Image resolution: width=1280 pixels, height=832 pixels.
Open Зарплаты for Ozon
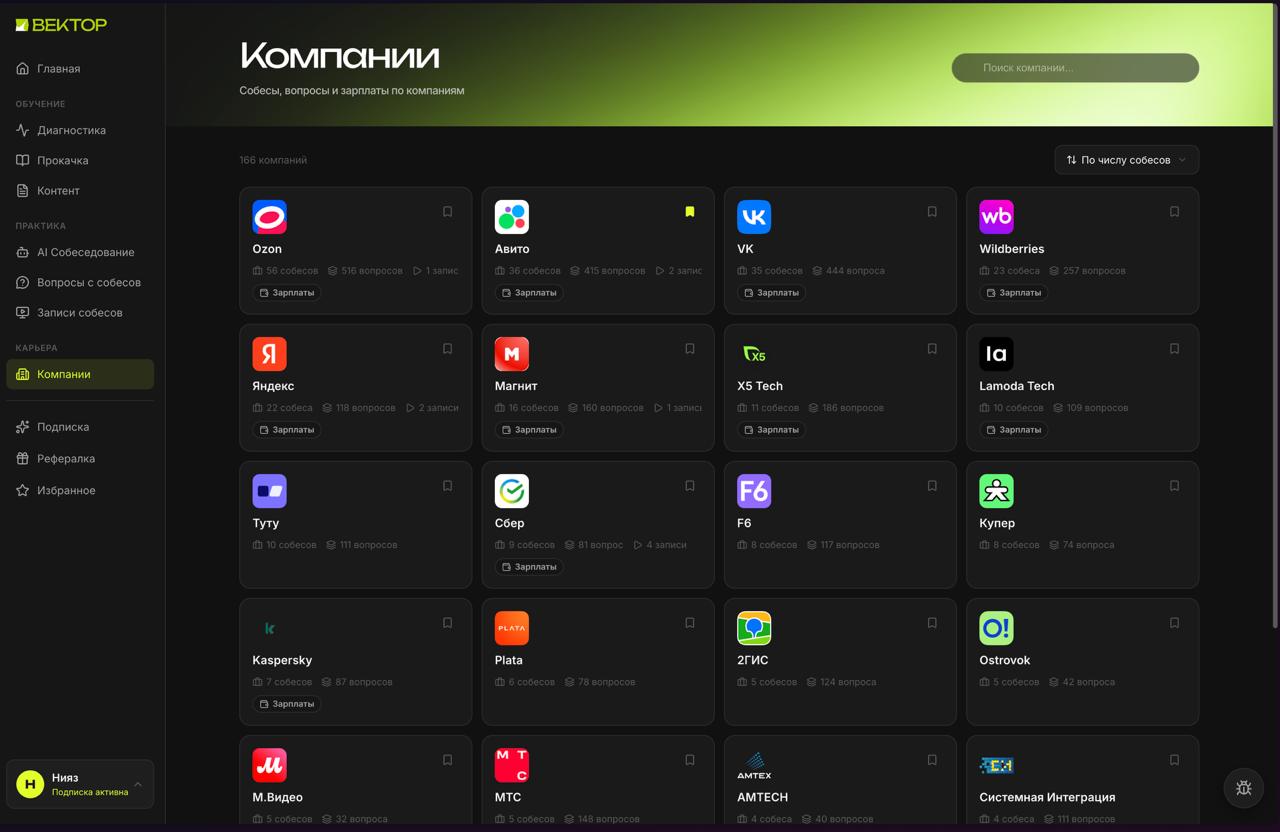[x=287, y=293]
